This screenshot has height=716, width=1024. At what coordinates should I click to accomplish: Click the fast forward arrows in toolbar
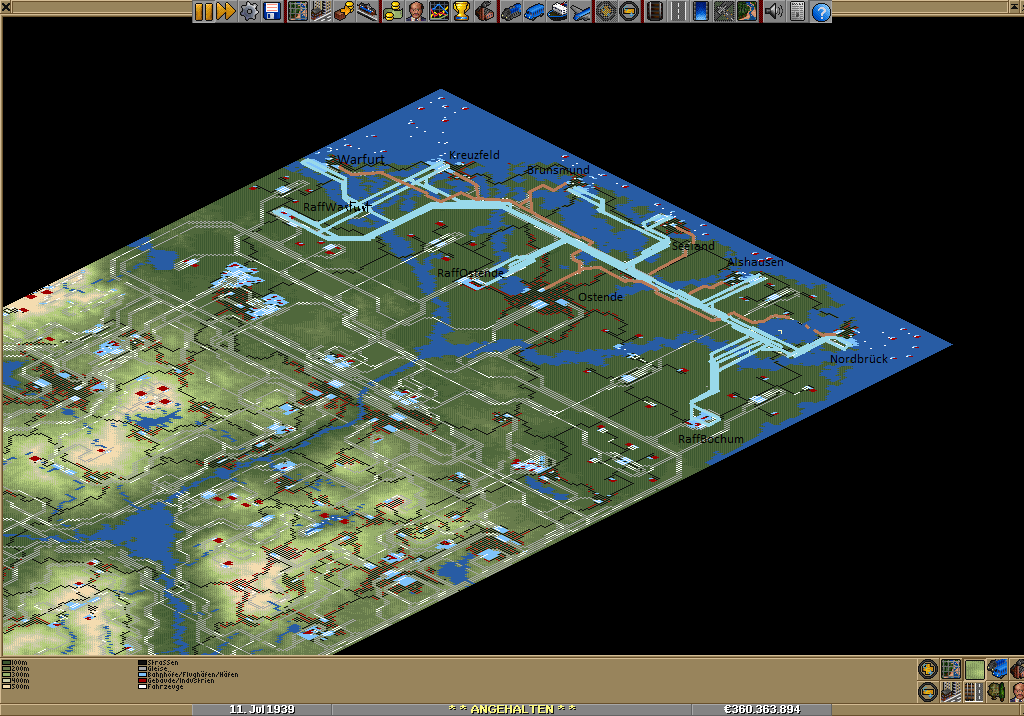[226, 12]
